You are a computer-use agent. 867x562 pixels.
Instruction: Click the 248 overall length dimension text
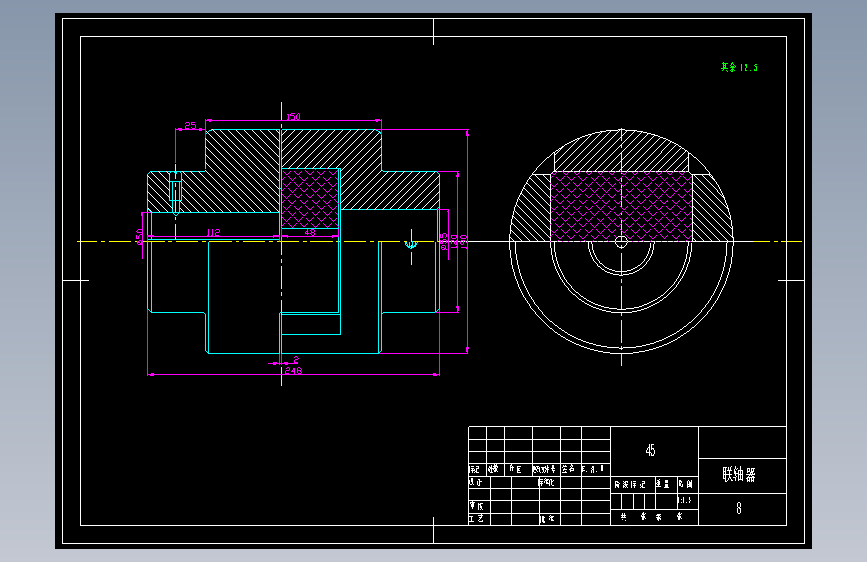(x=294, y=371)
